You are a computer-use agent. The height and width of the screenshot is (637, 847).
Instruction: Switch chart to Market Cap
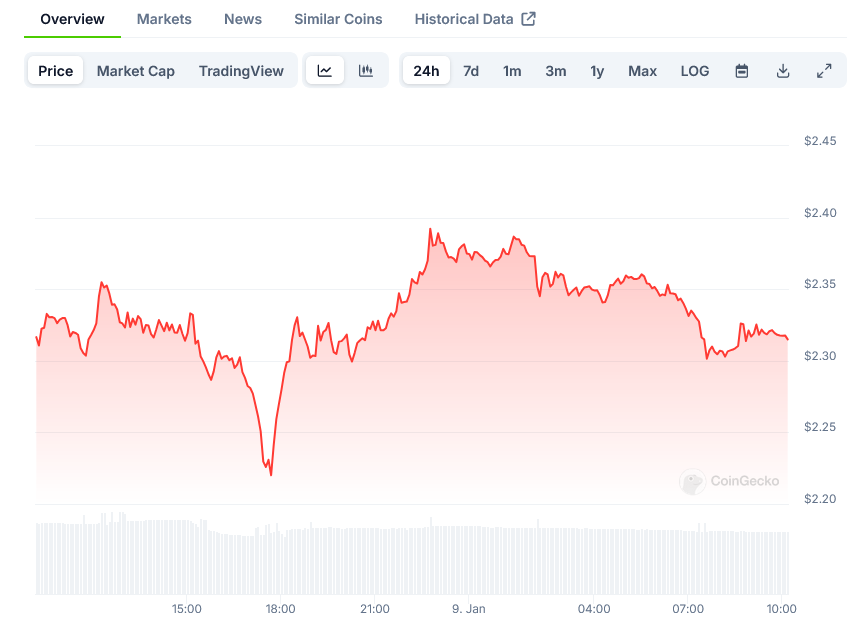click(136, 71)
